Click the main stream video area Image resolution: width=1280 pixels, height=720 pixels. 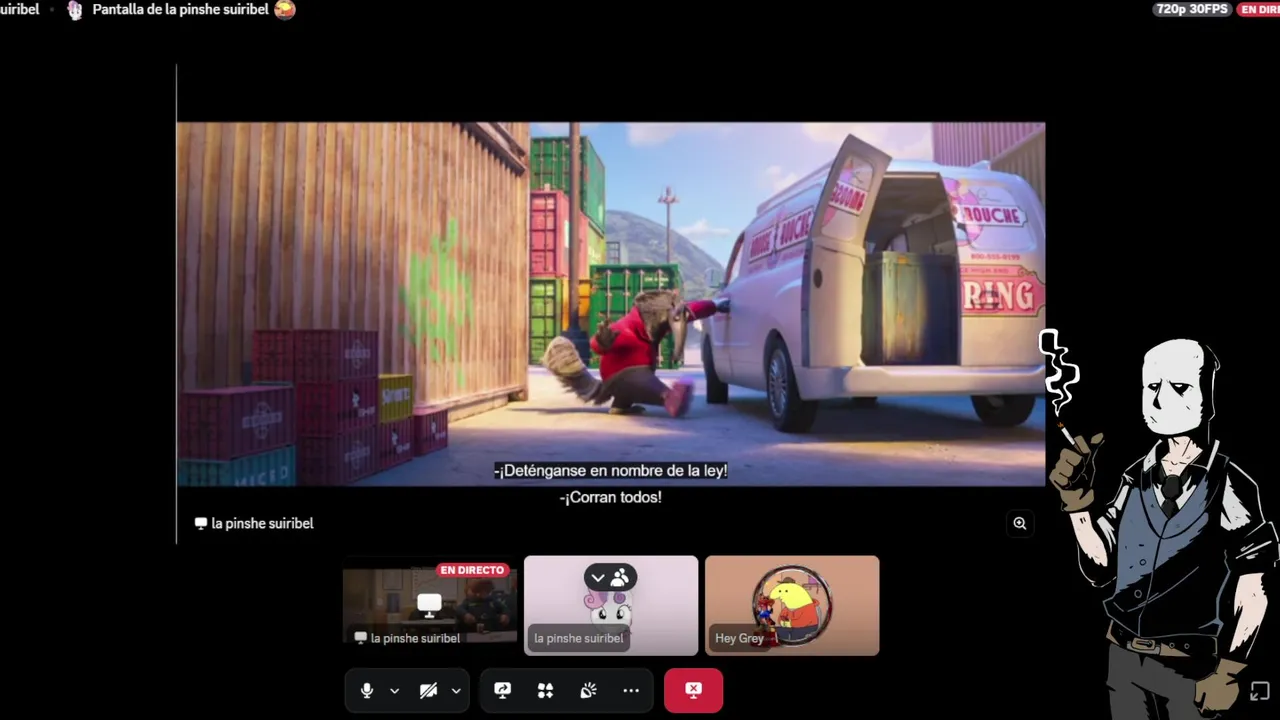point(611,304)
